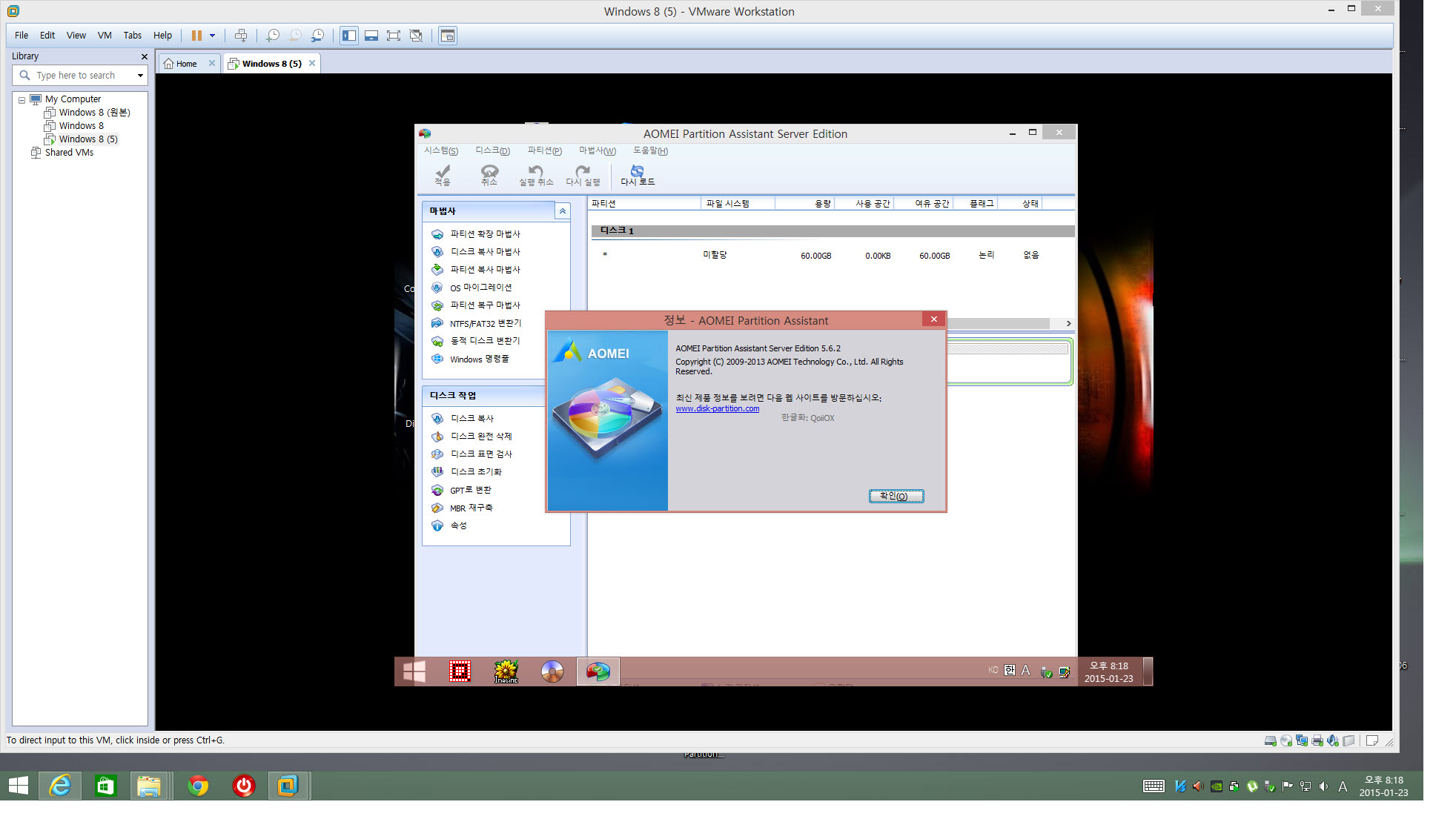Open the 파티션 복사 마법사 wizard

pyautogui.click(x=485, y=270)
